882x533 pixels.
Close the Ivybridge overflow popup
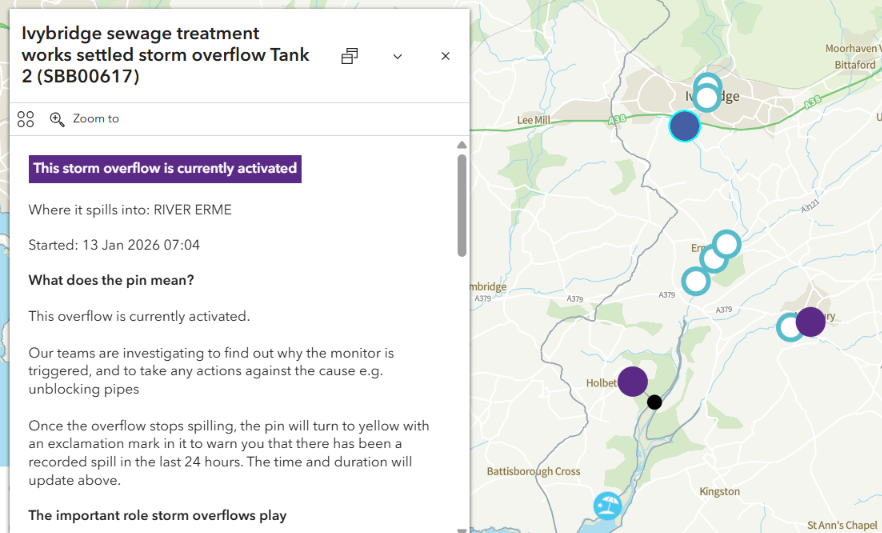pyautogui.click(x=446, y=56)
